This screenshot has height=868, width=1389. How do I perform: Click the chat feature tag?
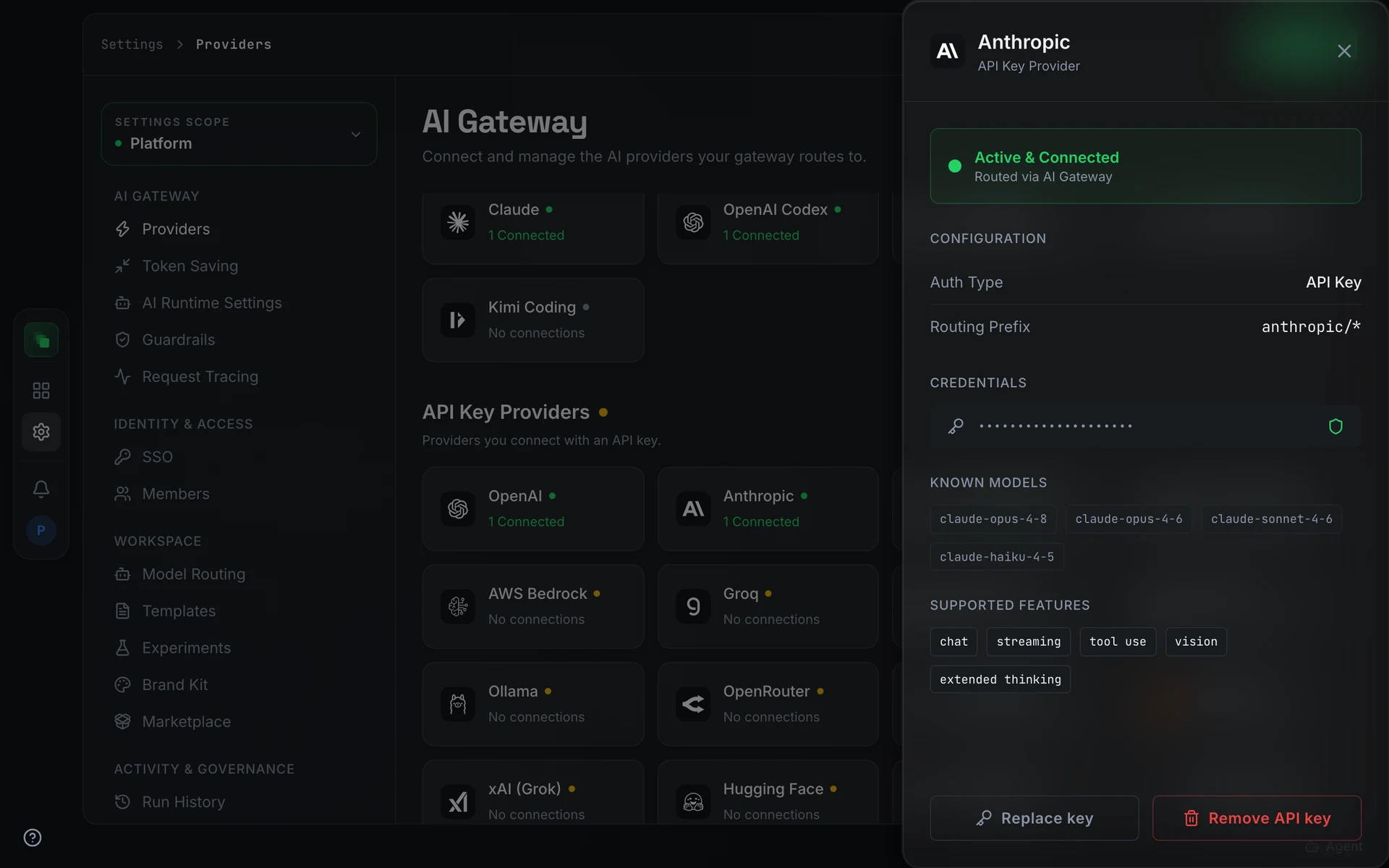(x=953, y=642)
